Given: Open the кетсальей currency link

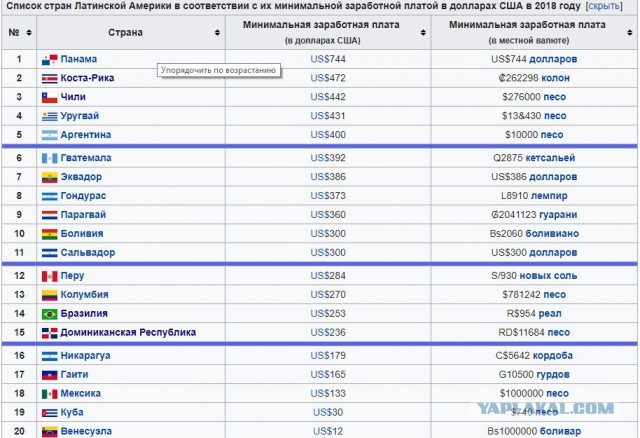Looking at the screenshot, I should [550, 158].
